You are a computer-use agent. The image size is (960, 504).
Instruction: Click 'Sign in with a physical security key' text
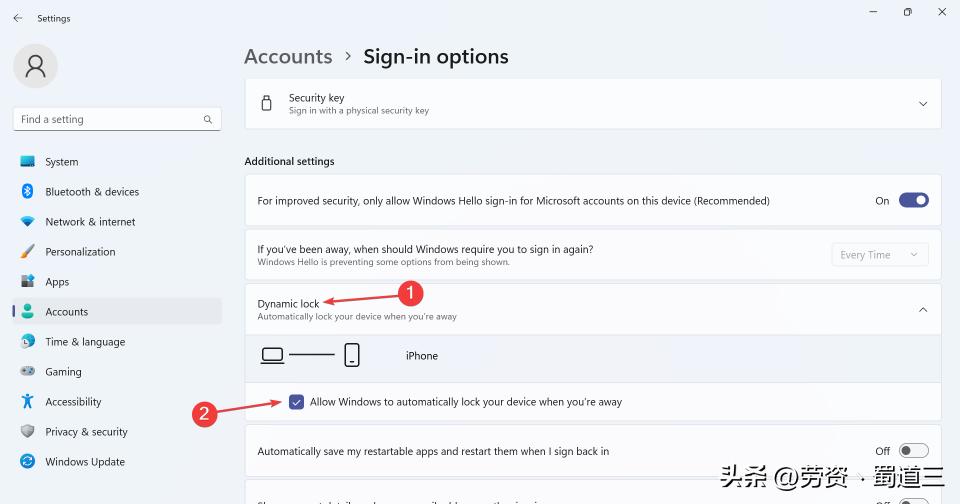tap(359, 111)
